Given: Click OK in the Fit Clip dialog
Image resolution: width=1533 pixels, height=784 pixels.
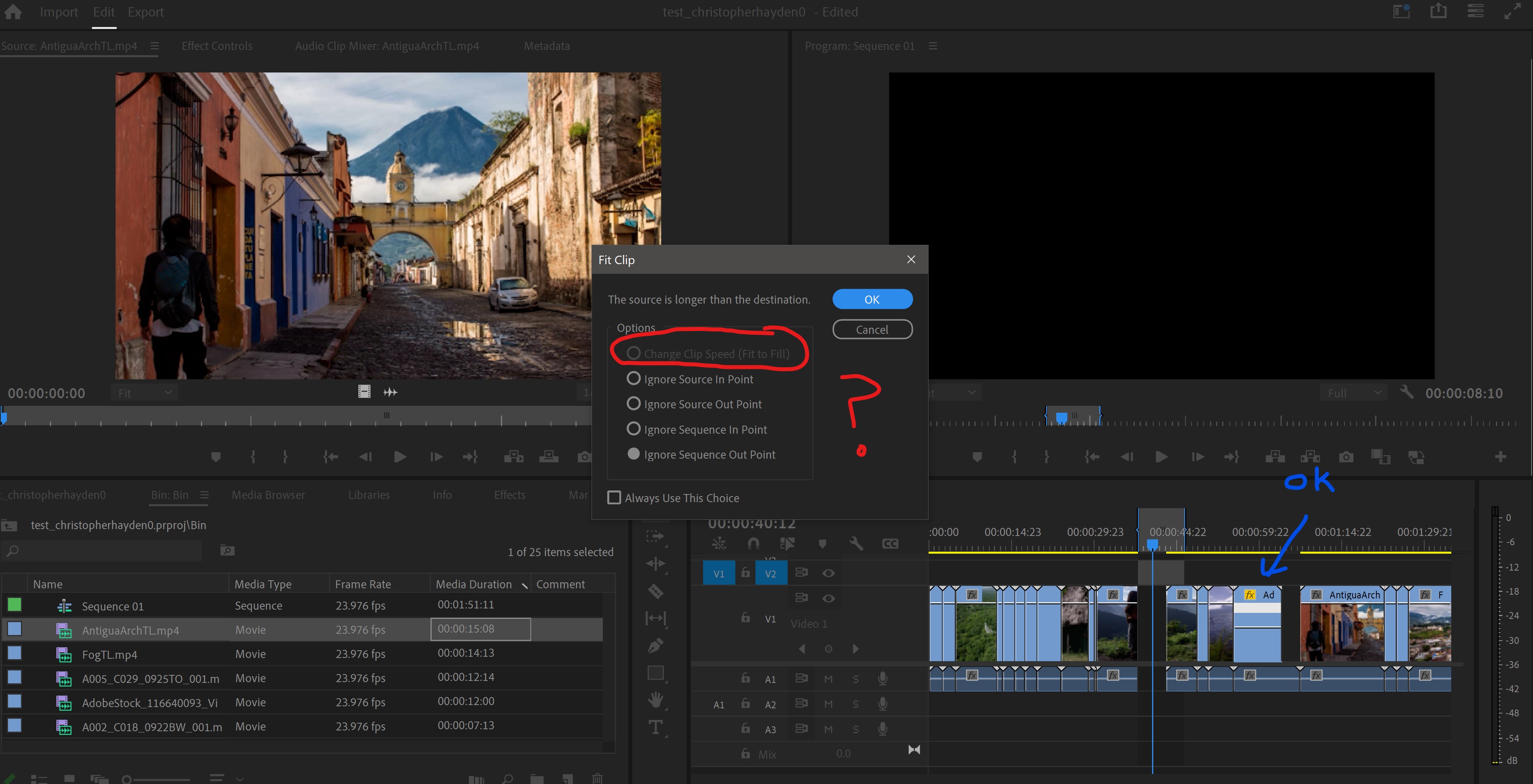Looking at the screenshot, I should [872, 300].
